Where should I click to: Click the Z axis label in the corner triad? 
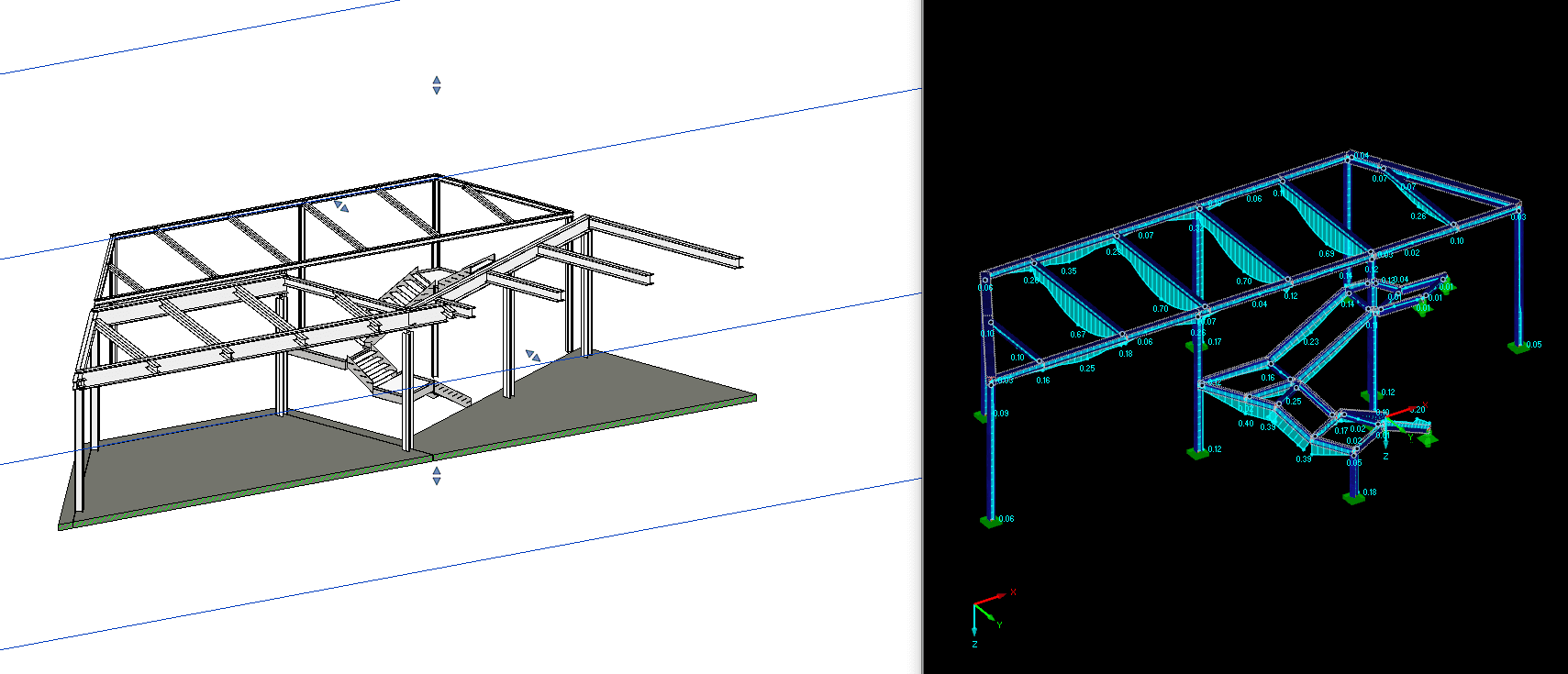(974, 645)
